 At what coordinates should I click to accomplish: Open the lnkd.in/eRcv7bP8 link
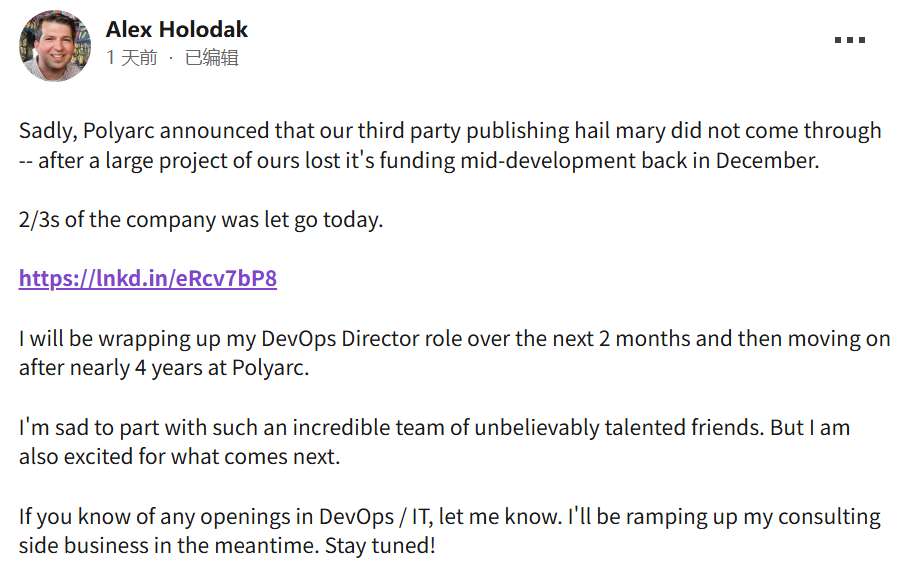coord(148,279)
